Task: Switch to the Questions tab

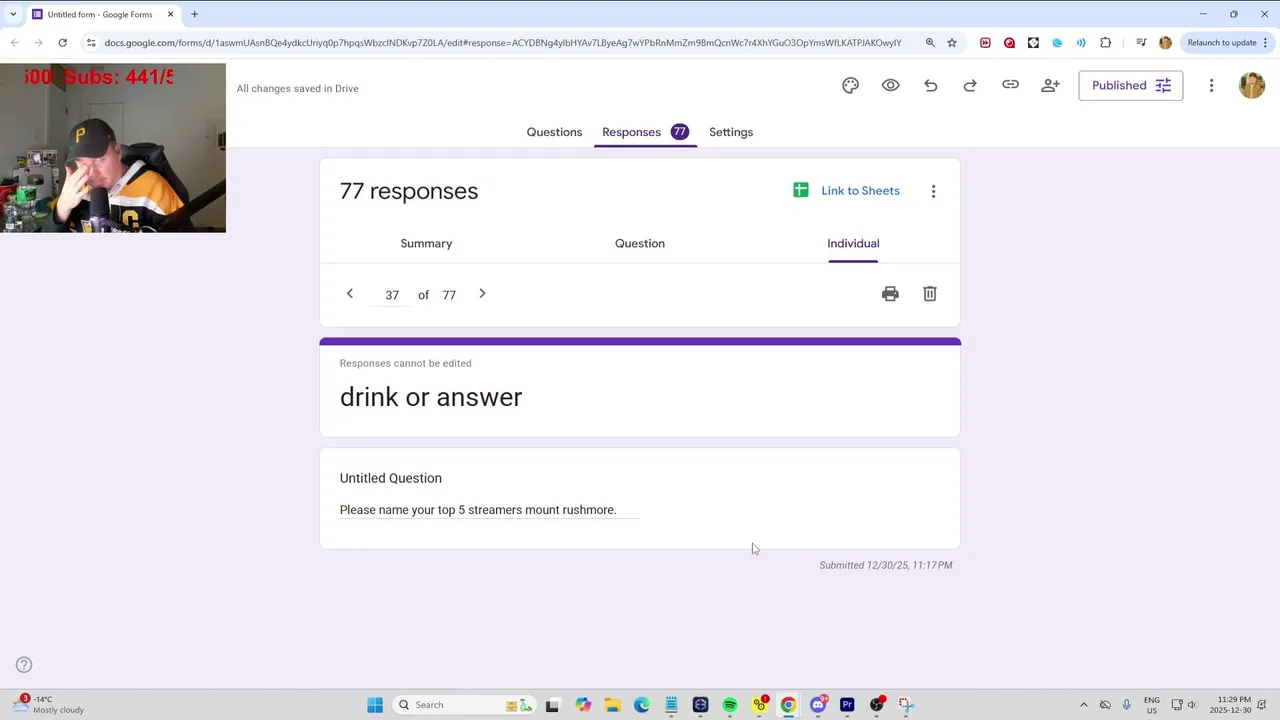Action: [x=554, y=132]
